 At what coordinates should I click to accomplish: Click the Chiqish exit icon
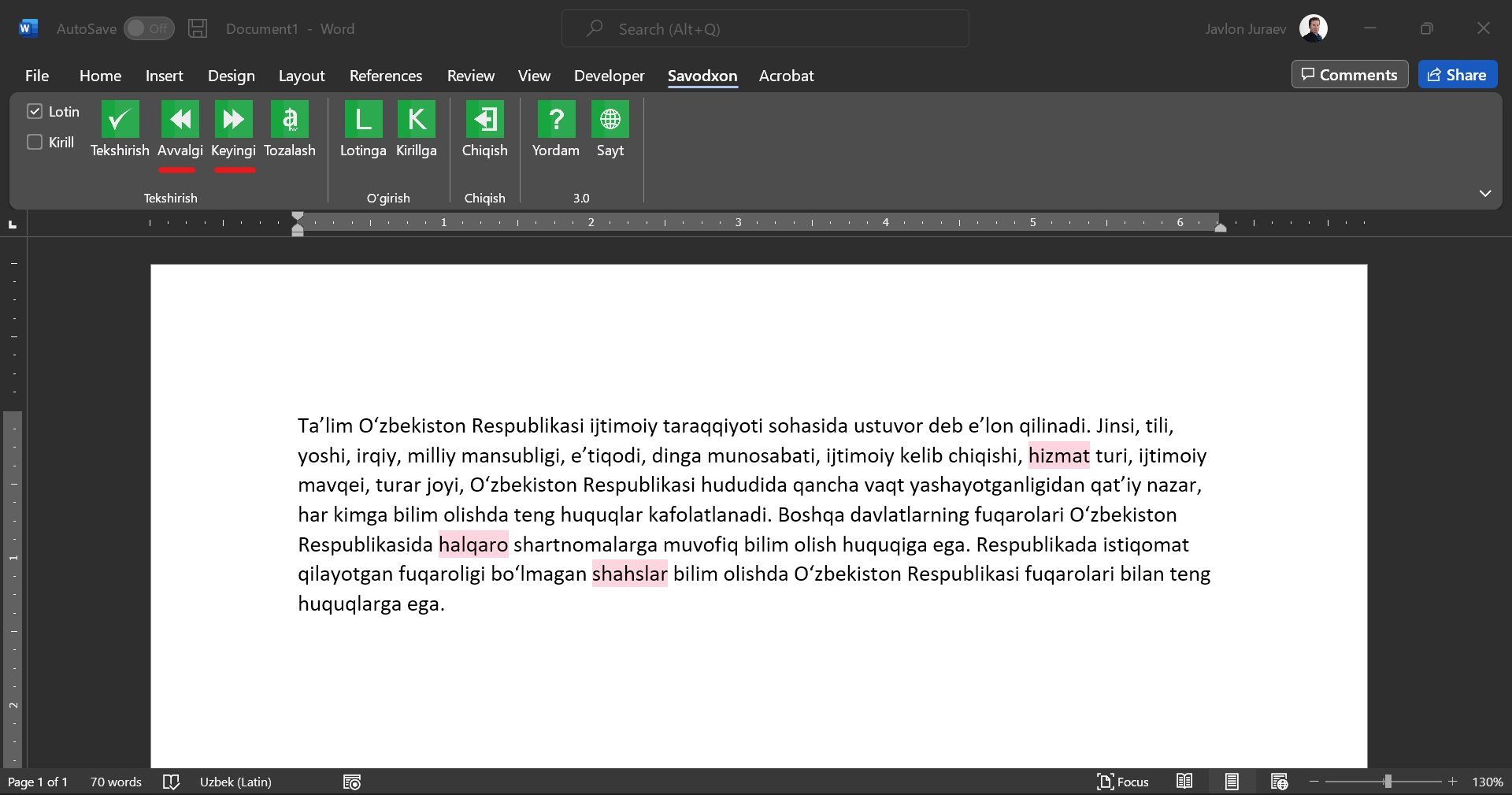484,120
